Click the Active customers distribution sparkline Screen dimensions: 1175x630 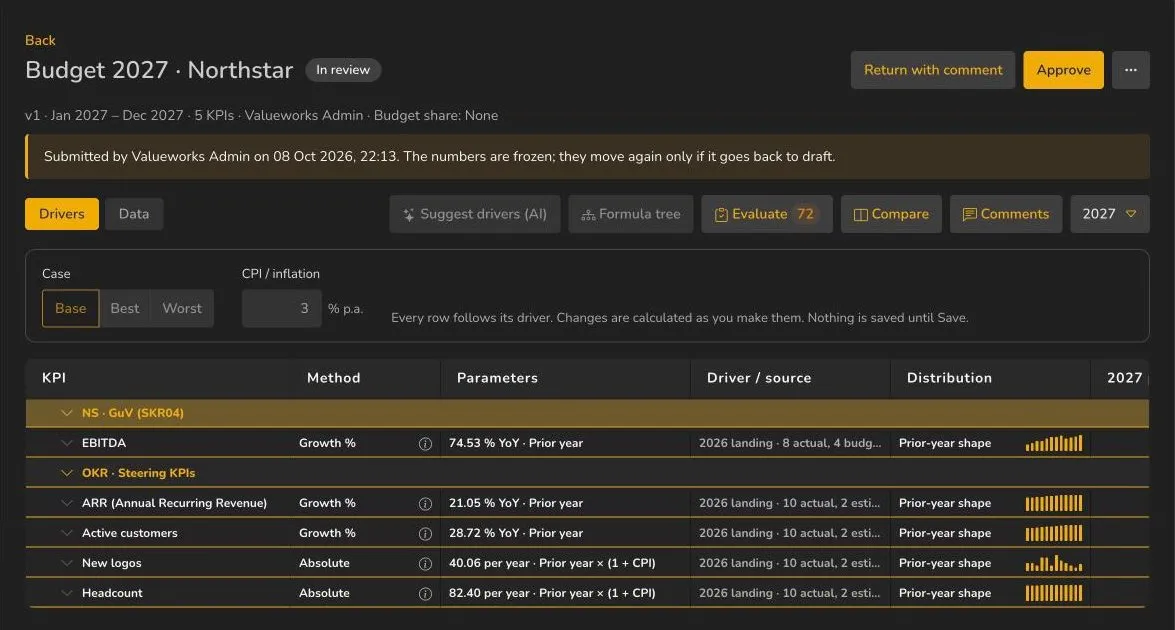coord(1054,533)
